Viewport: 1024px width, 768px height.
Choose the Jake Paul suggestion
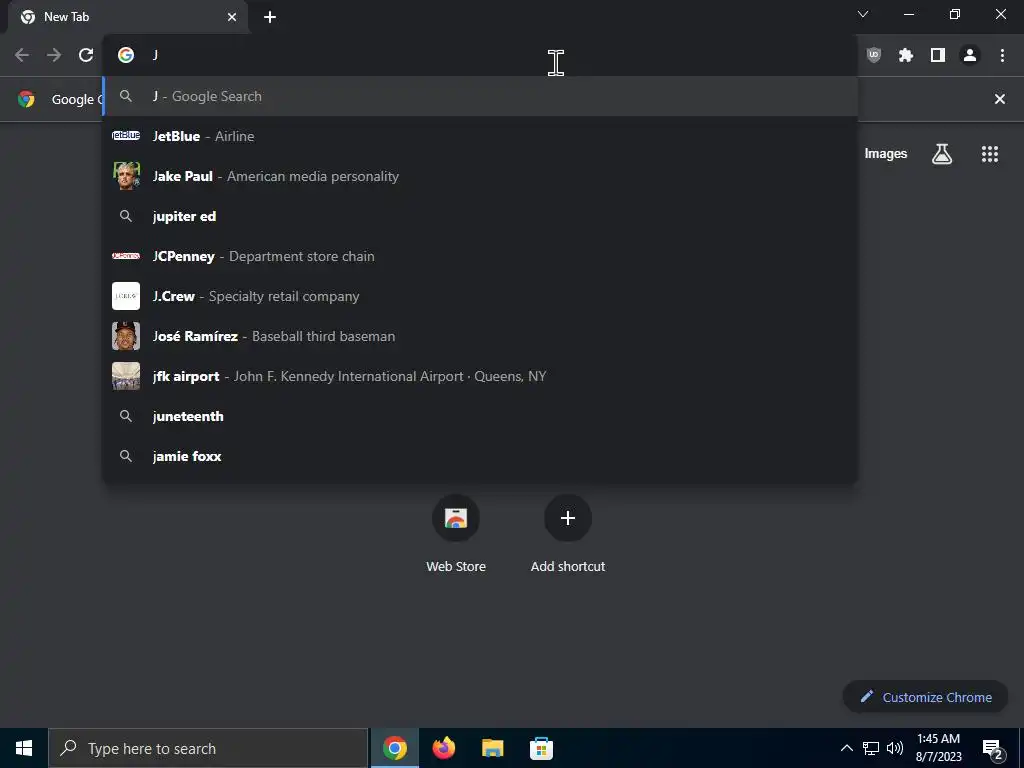coord(480,176)
